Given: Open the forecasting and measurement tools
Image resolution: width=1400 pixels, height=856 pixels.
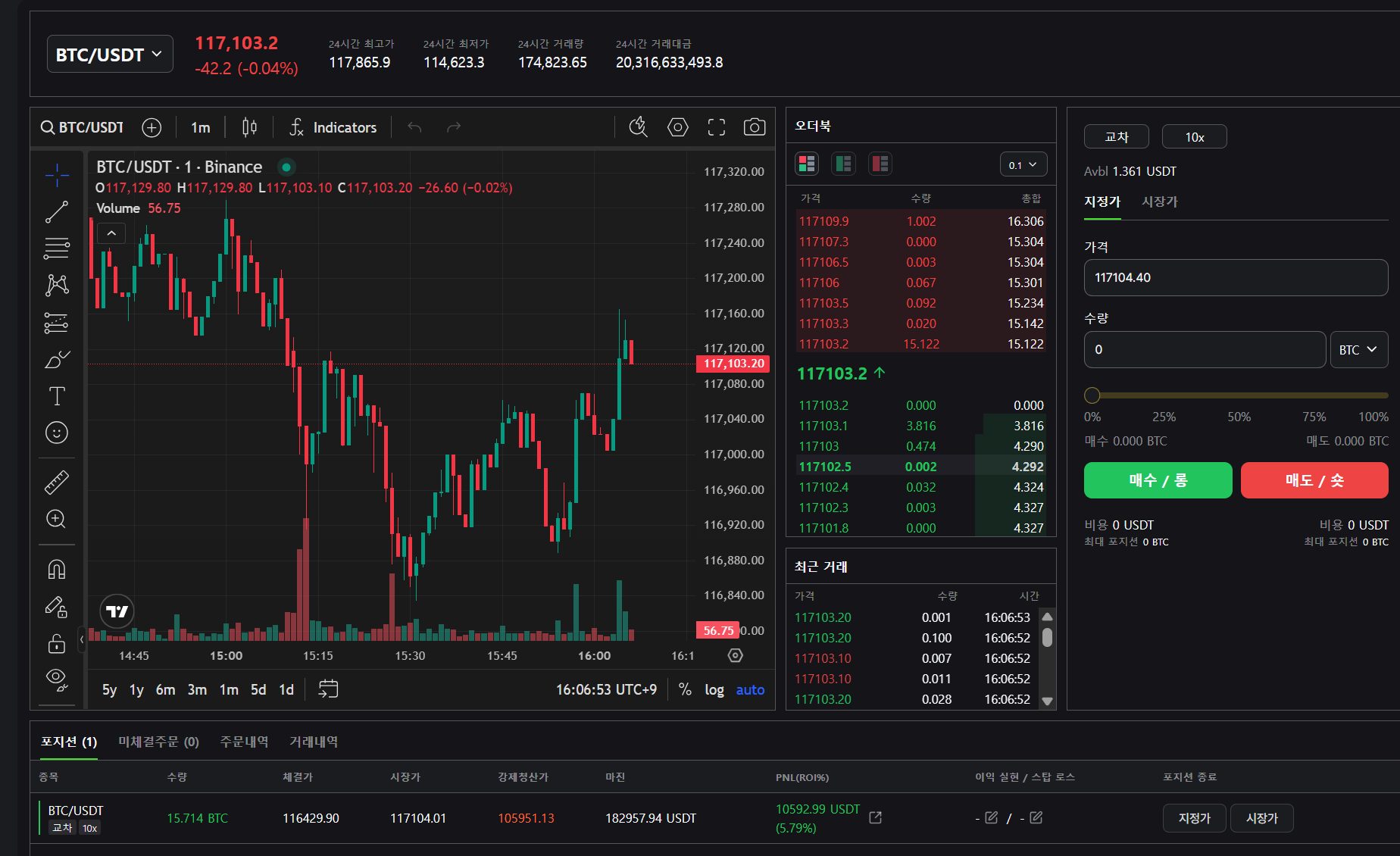Looking at the screenshot, I should click(57, 323).
